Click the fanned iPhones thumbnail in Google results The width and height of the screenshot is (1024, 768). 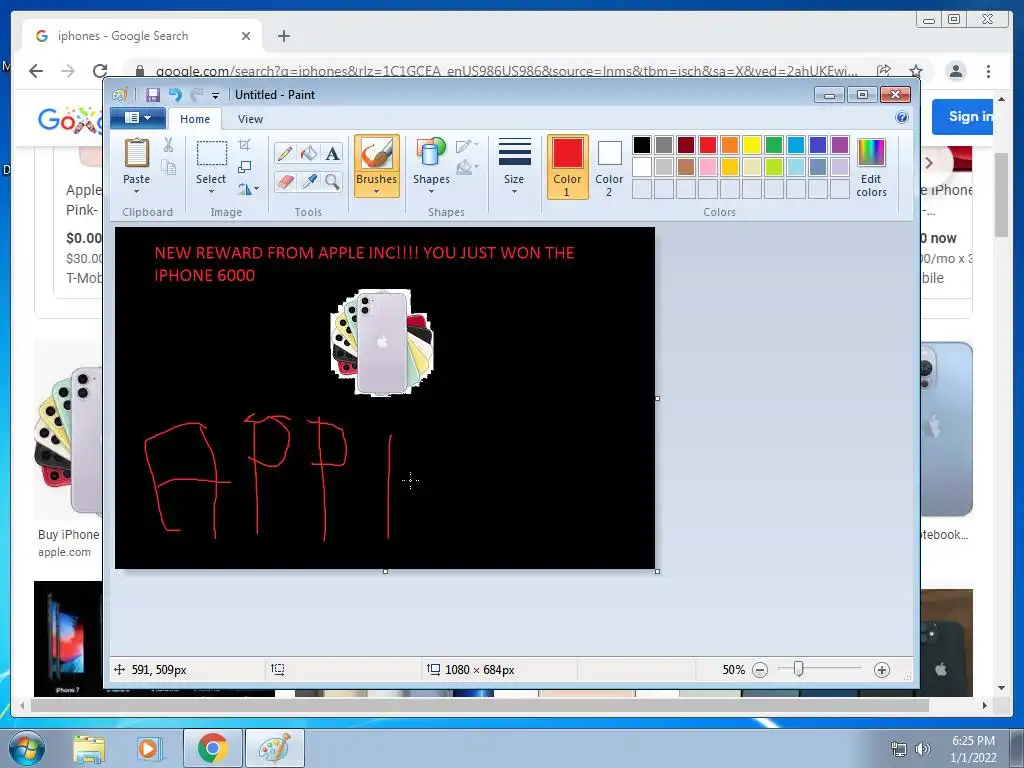pyautogui.click(x=69, y=430)
